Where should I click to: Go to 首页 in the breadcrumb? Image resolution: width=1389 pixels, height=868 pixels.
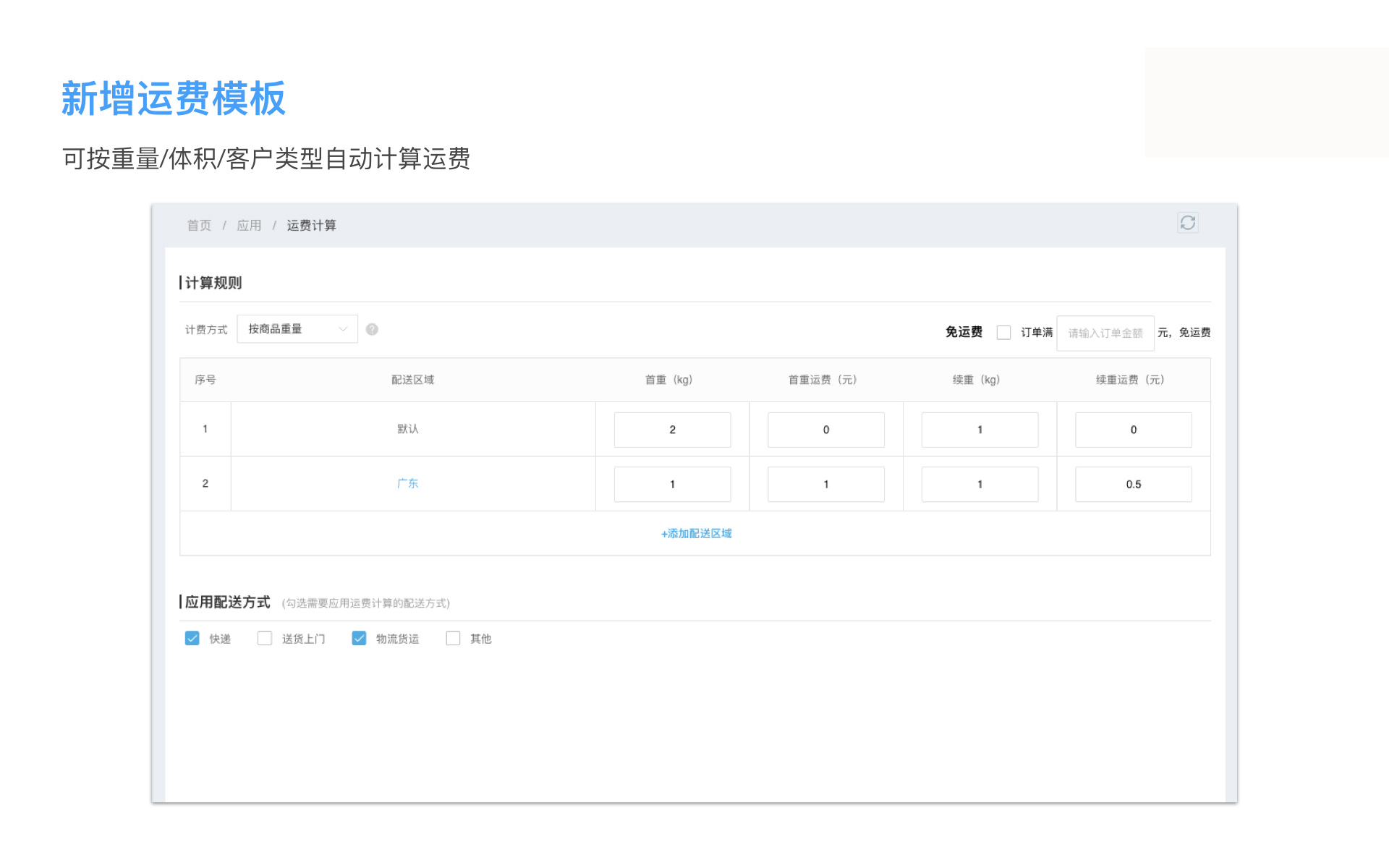pos(199,226)
